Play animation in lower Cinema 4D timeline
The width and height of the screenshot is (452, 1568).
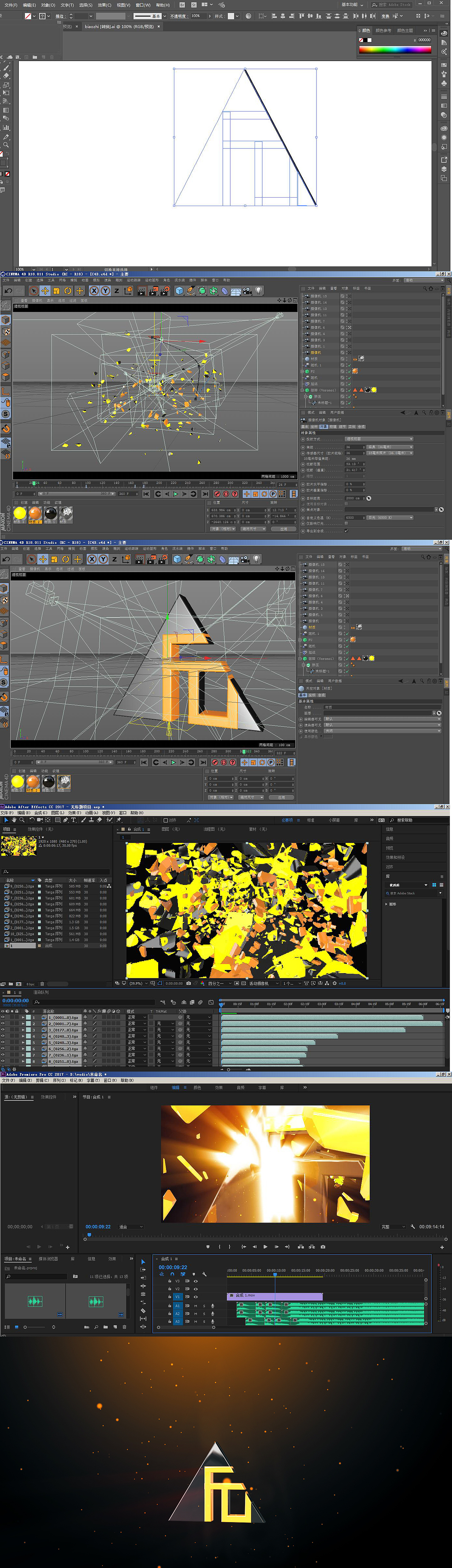coord(174,763)
